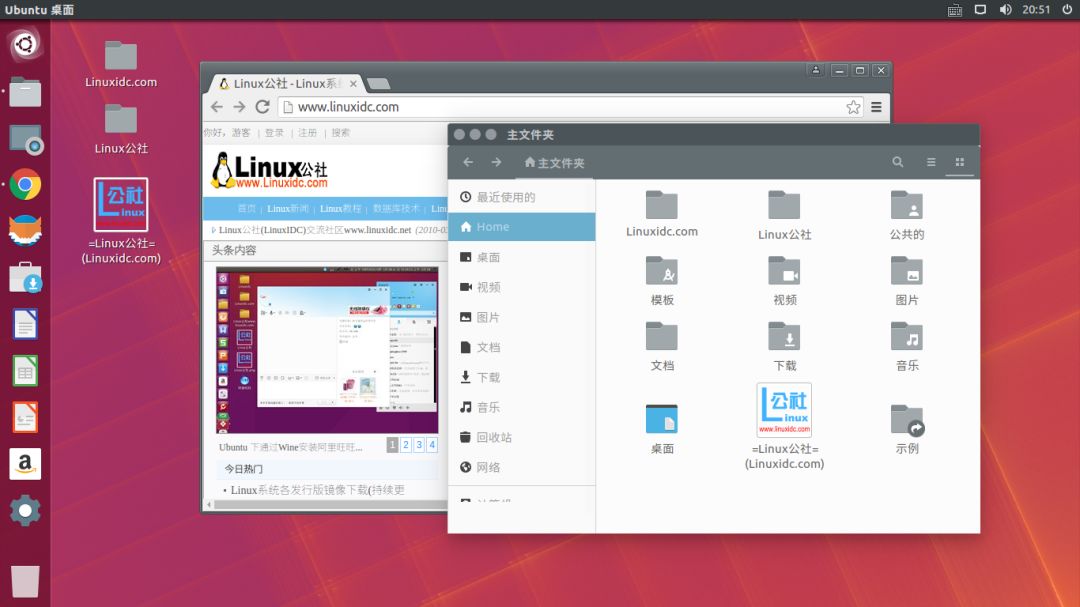The height and width of the screenshot is (607, 1080).
Task: Launch Chrome from the Ubuntu dock
Action: (x=24, y=184)
